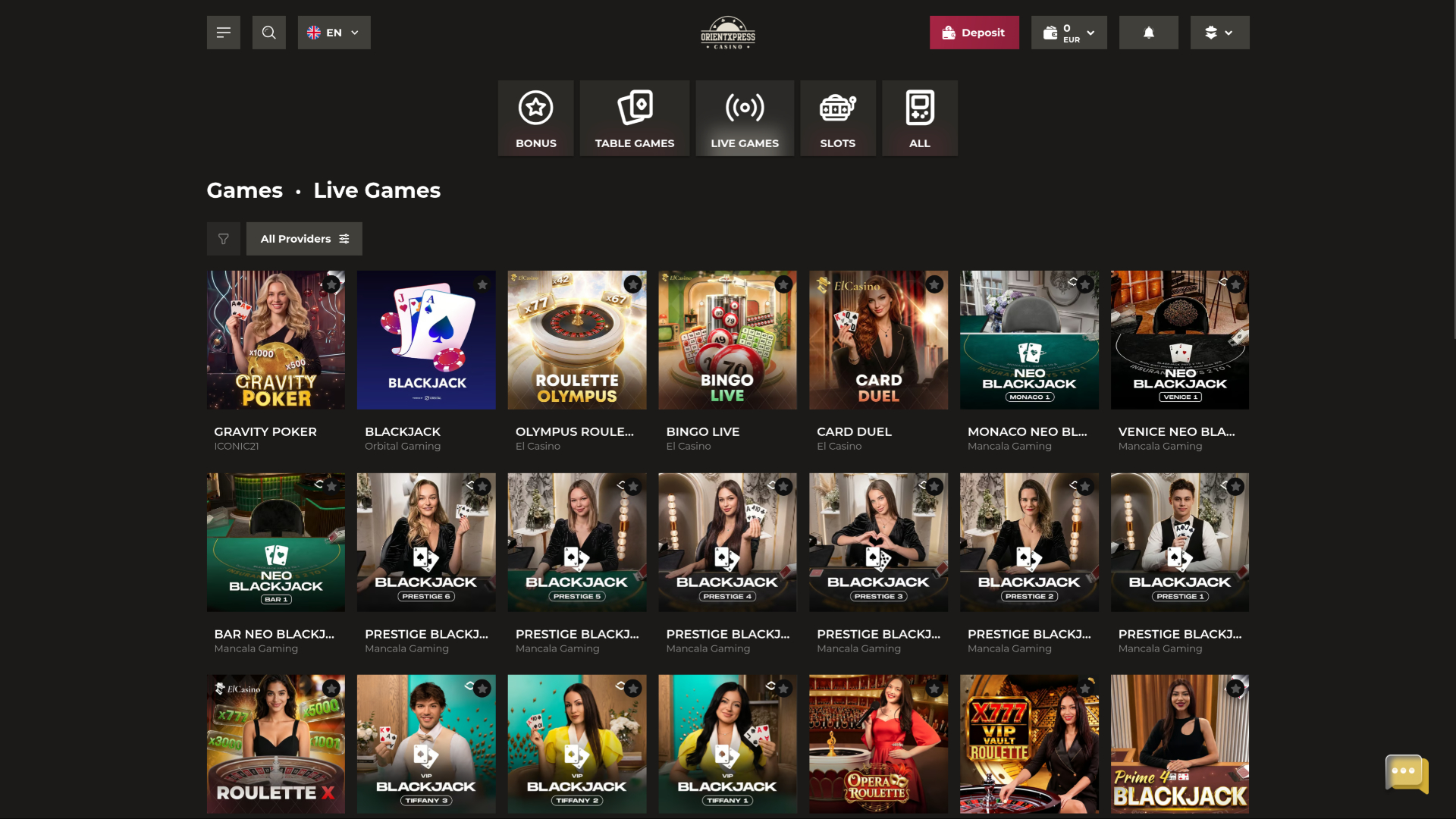
Task: Open the live chat support bubble
Action: tap(1407, 773)
